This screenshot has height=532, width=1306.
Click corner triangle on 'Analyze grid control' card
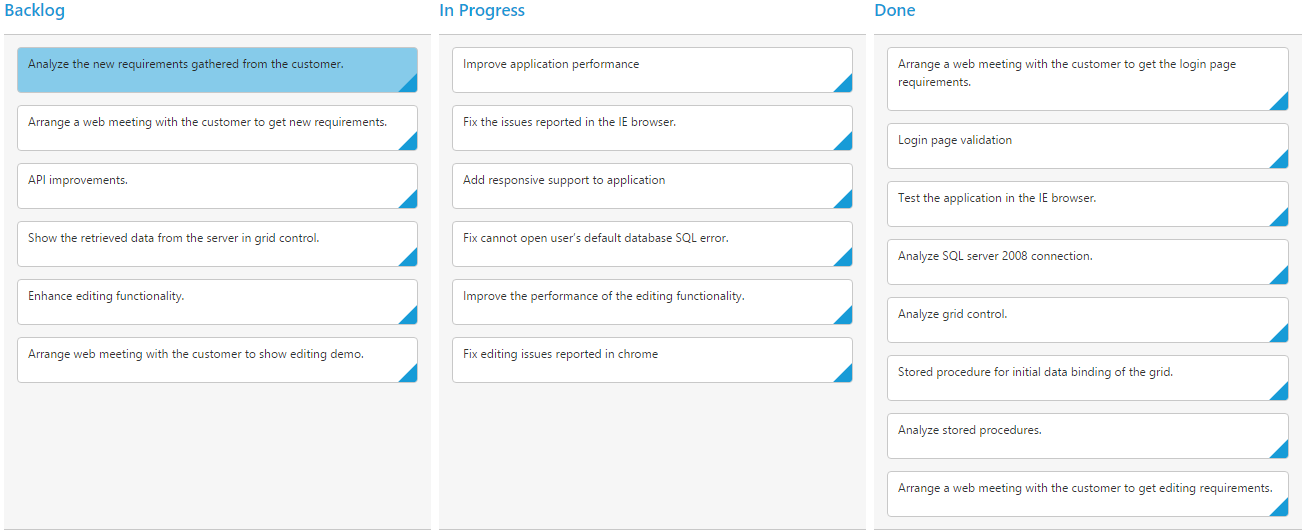point(1282,336)
